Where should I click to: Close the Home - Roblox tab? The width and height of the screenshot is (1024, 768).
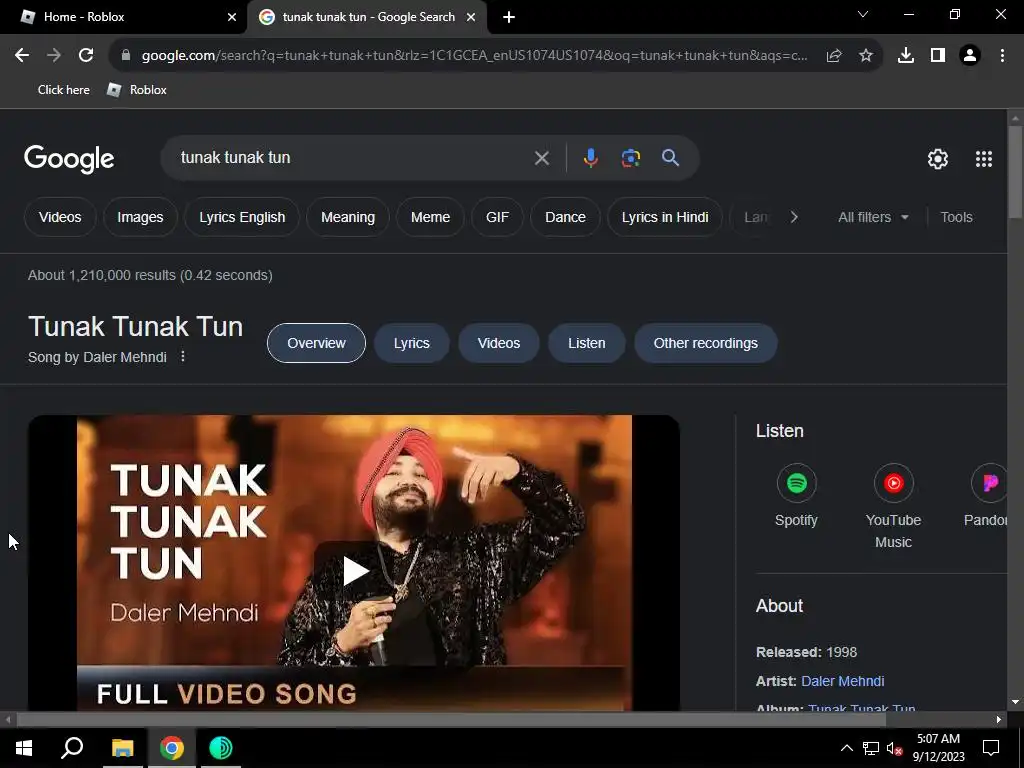pyautogui.click(x=232, y=17)
